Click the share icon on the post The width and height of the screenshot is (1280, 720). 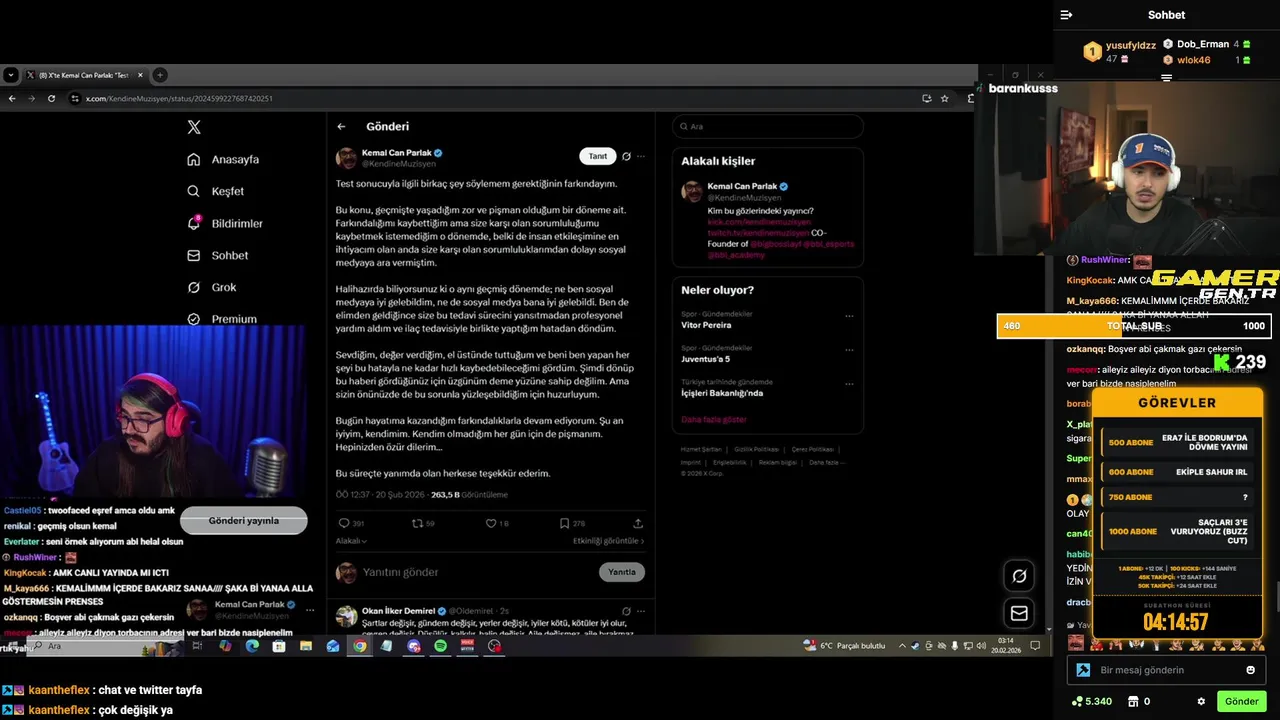pos(638,523)
